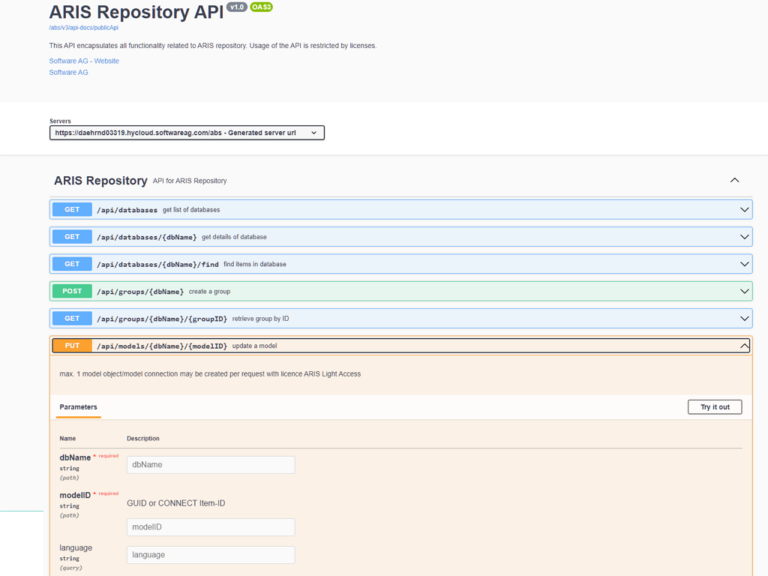
Task: Expand chevron for POST /api/groups/{dbName}
Action: [744, 291]
